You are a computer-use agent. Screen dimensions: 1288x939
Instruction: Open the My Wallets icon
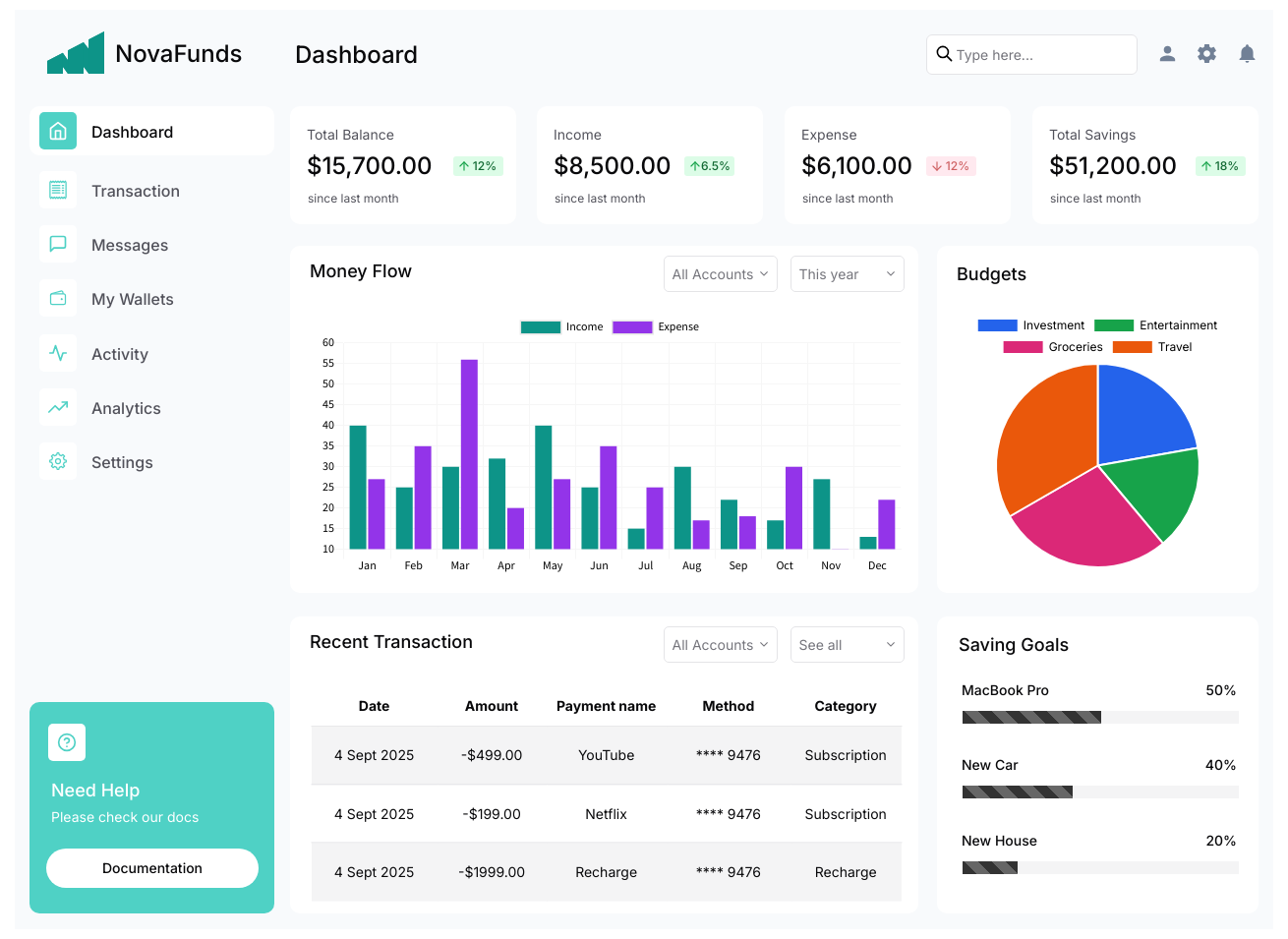click(58, 298)
